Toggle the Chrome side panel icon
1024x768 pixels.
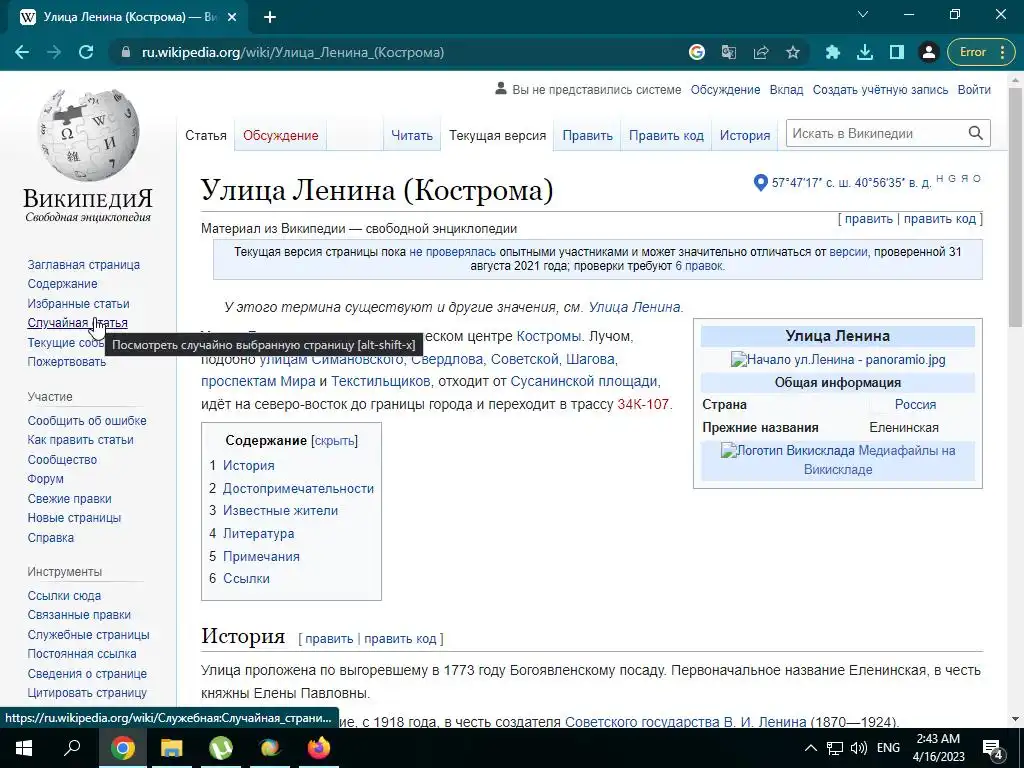[897, 52]
